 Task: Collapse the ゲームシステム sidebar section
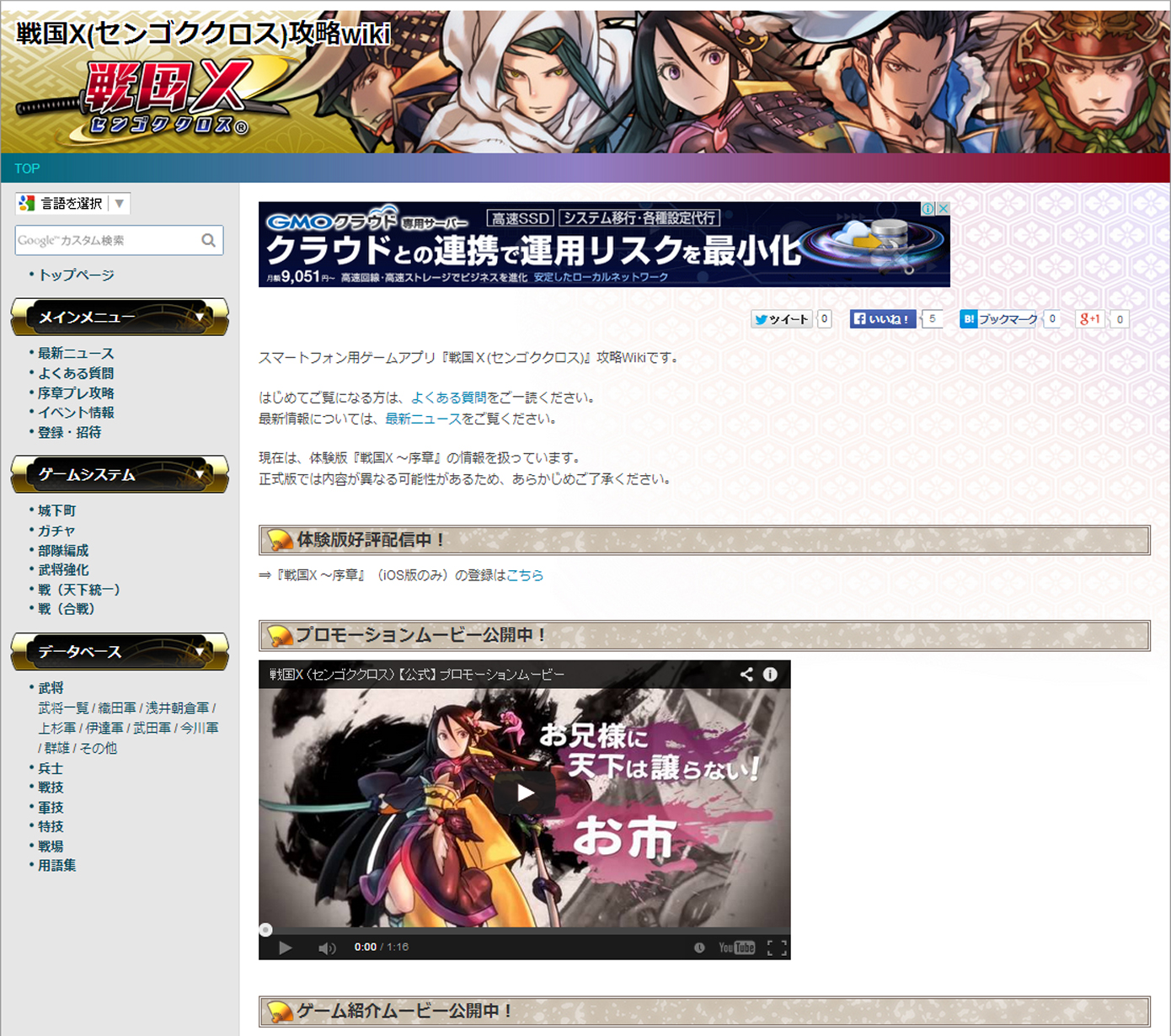click(120, 474)
